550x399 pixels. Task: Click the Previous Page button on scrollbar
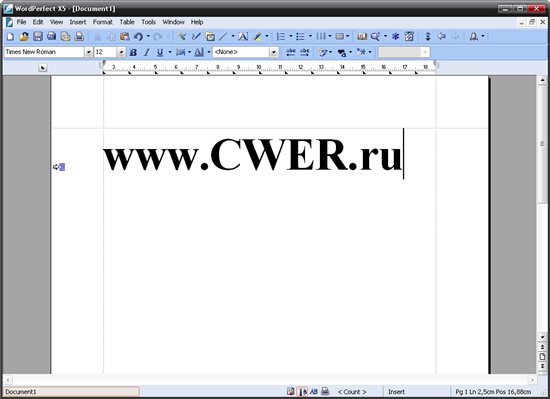[542, 347]
